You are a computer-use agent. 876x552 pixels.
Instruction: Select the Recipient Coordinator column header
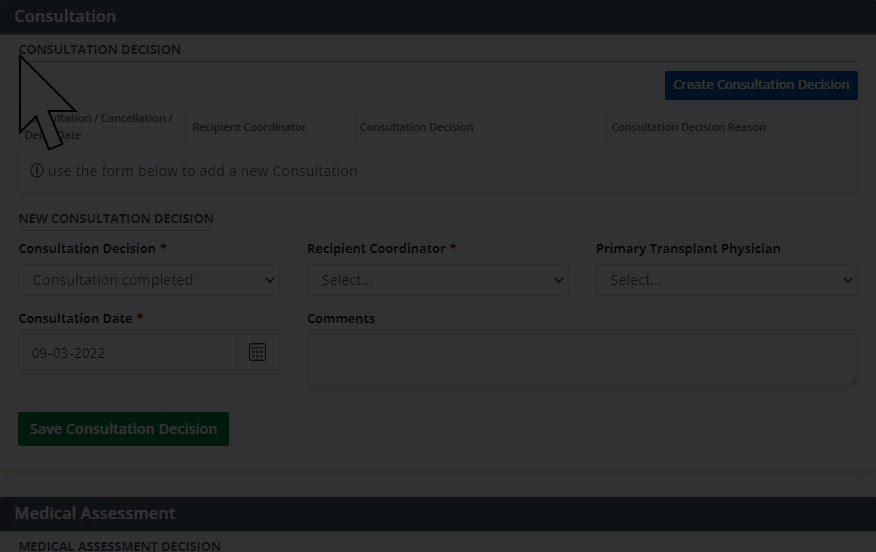(249, 127)
